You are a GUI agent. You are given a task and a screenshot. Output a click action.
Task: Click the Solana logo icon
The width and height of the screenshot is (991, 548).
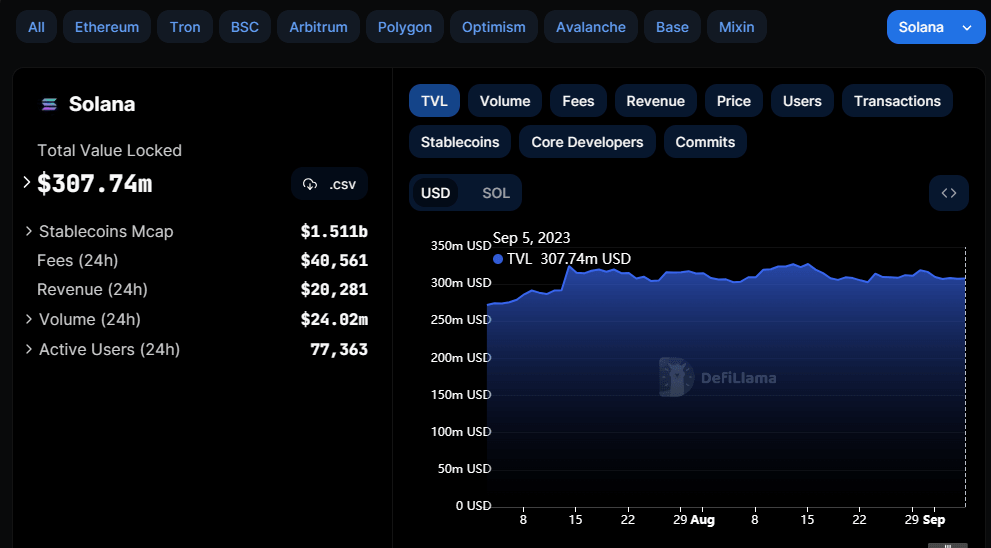[48, 105]
